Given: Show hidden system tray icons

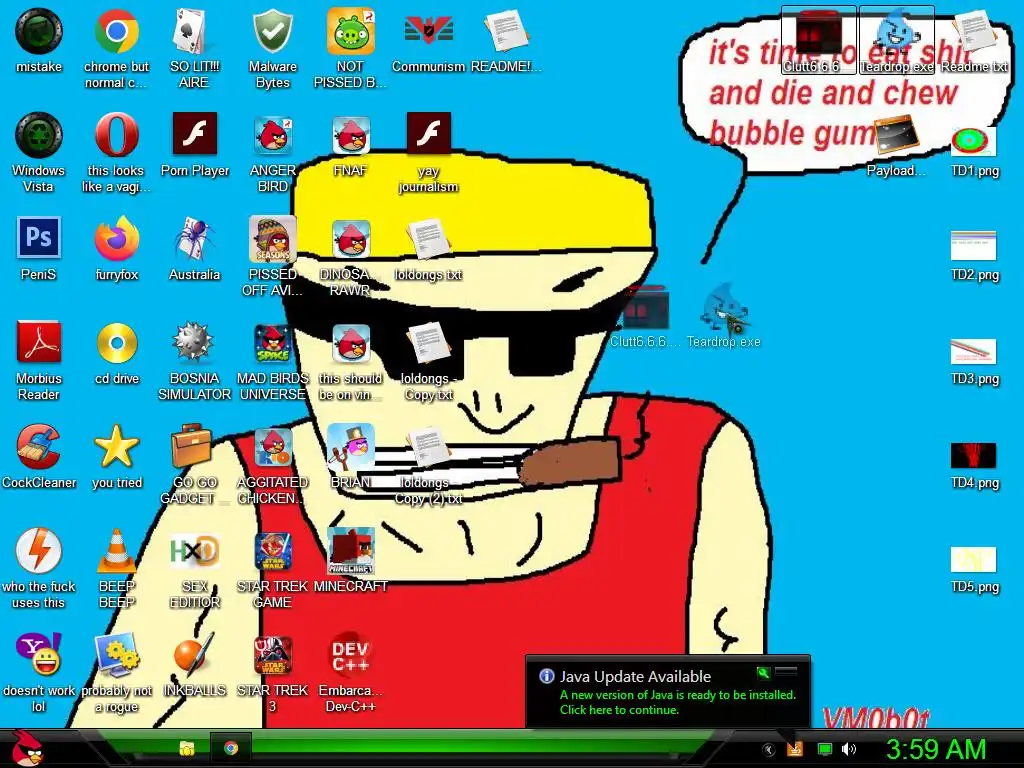Looking at the screenshot, I should click(x=769, y=750).
